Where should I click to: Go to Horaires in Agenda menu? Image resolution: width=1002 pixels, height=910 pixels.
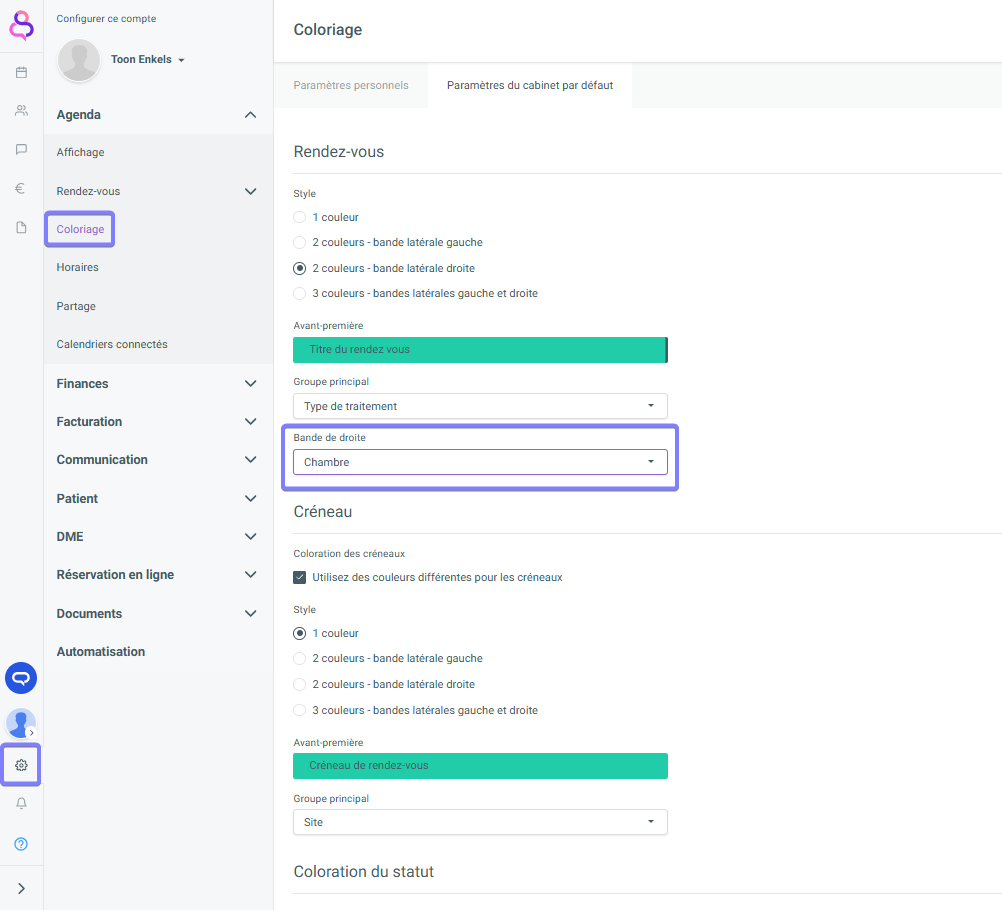coord(78,268)
